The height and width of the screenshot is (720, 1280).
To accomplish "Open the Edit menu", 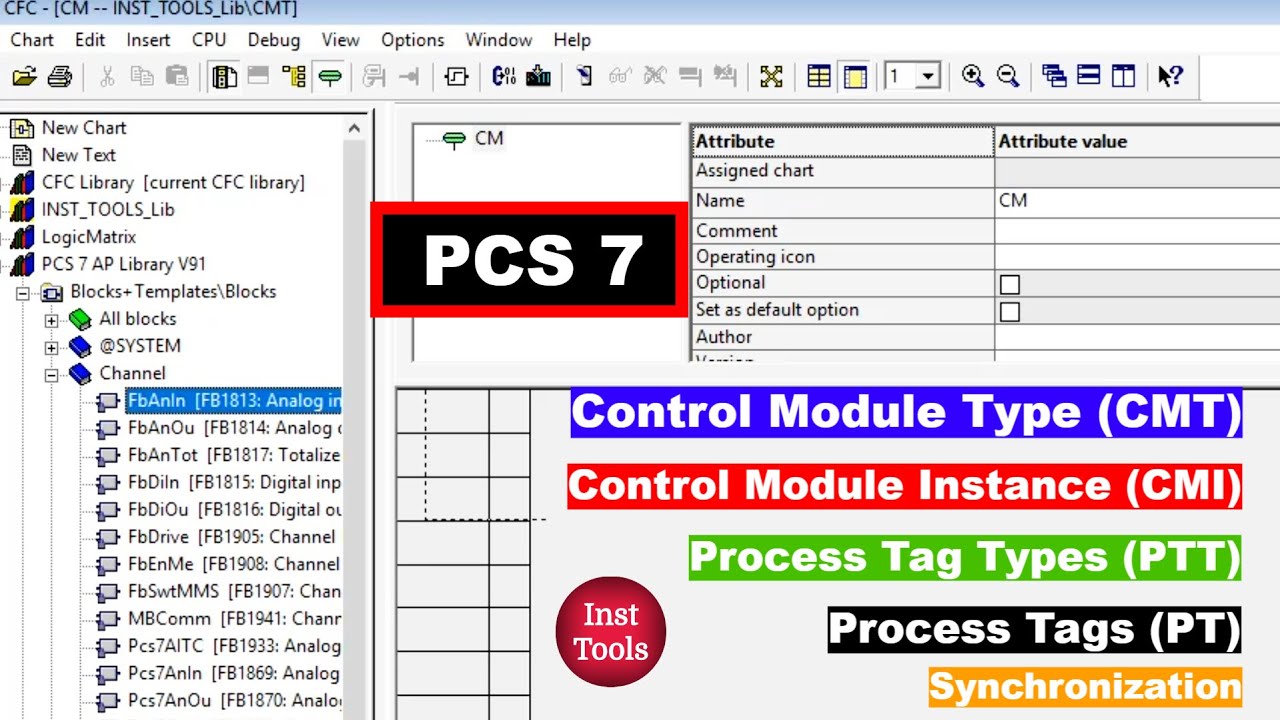I will tap(90, 40).
